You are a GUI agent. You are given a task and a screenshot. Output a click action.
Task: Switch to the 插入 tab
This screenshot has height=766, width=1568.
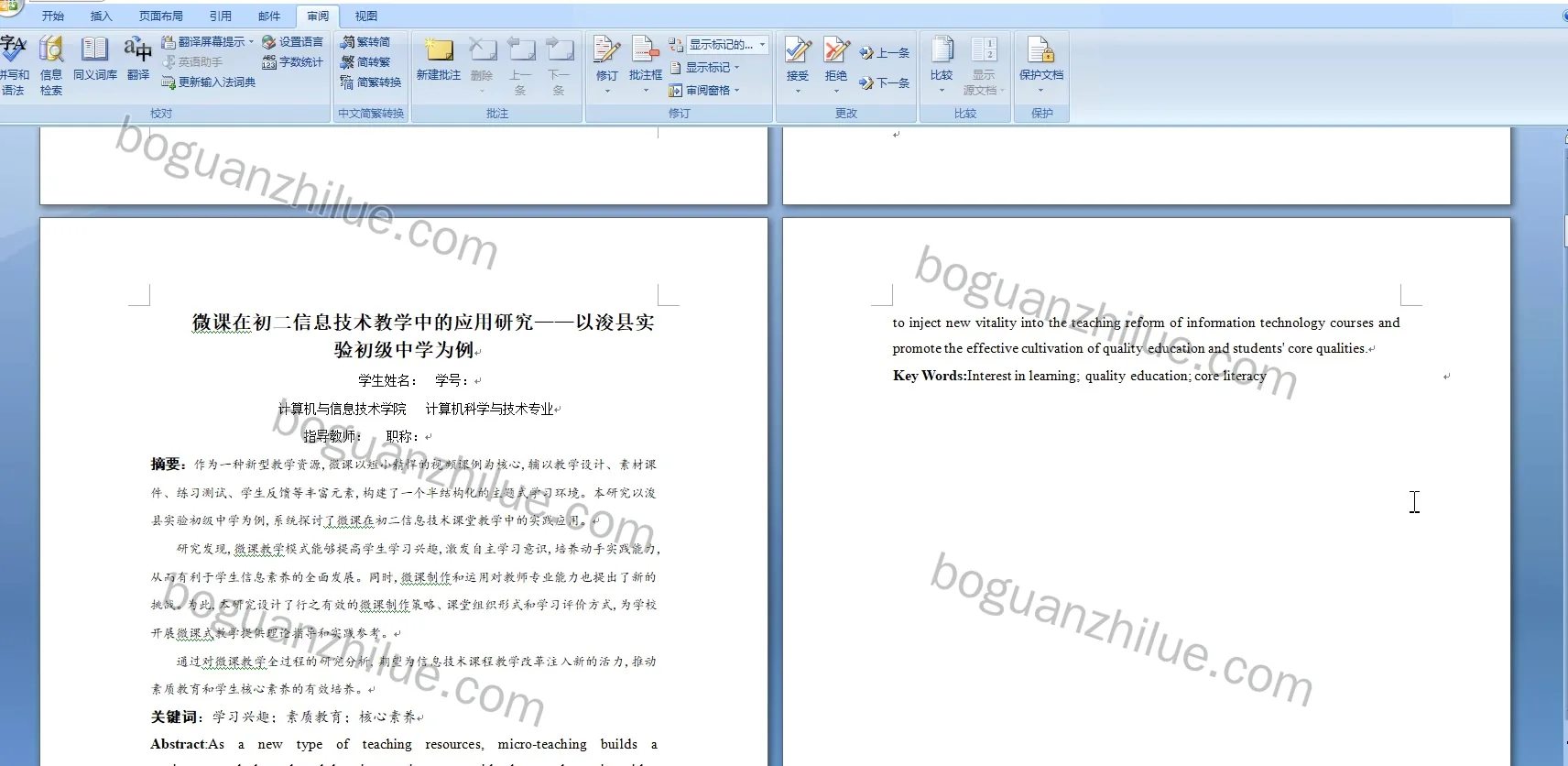[x=101, y=16]
